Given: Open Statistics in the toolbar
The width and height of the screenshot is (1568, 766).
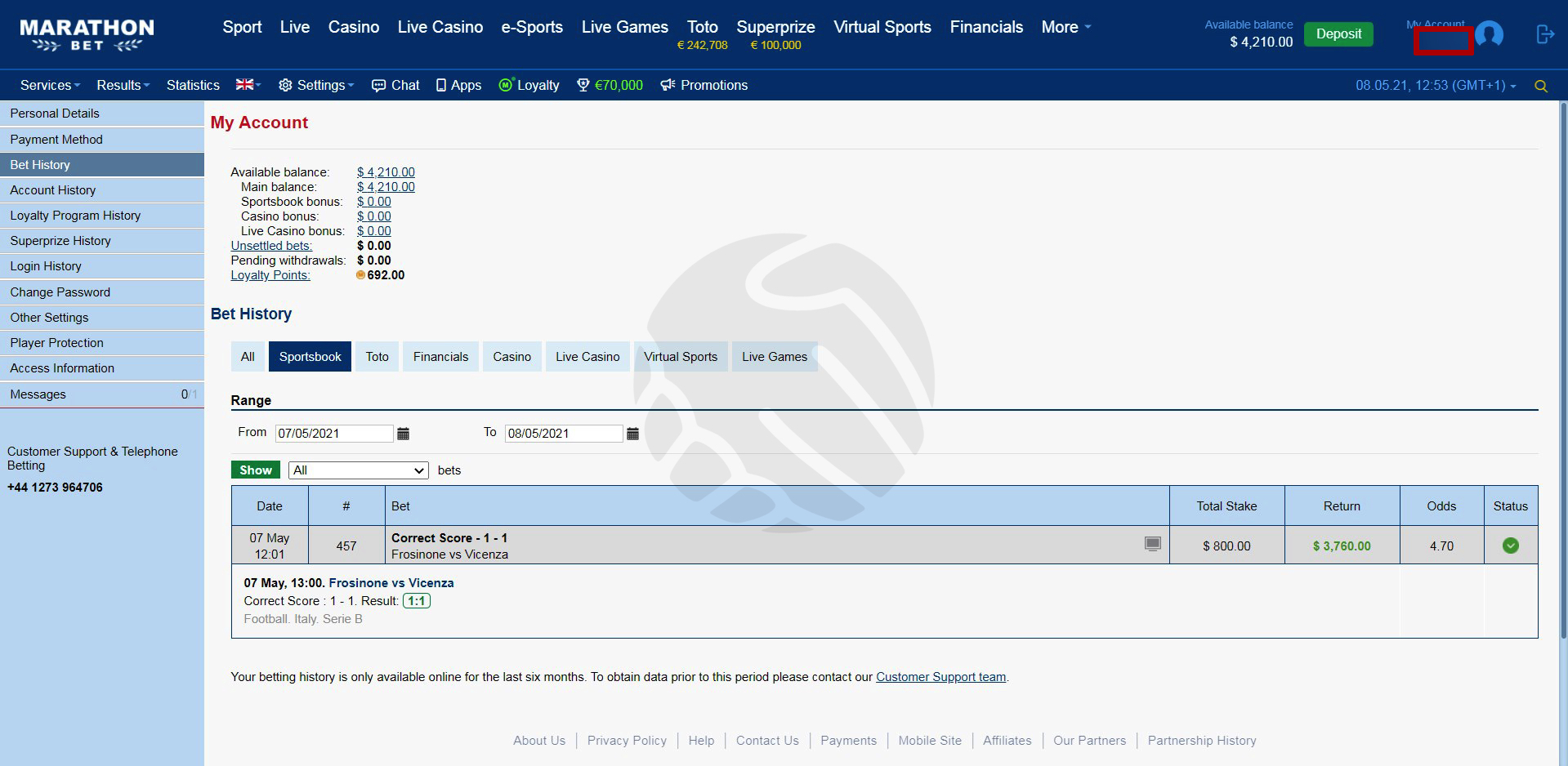Looking at the screenshot, I should 193,85.
